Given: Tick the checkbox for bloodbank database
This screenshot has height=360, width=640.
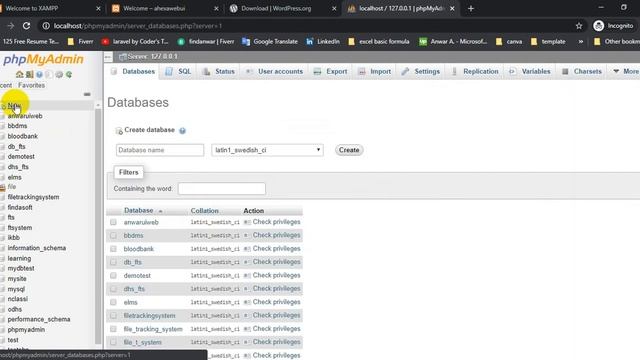Looking at the screenshot, I should 113,249.
